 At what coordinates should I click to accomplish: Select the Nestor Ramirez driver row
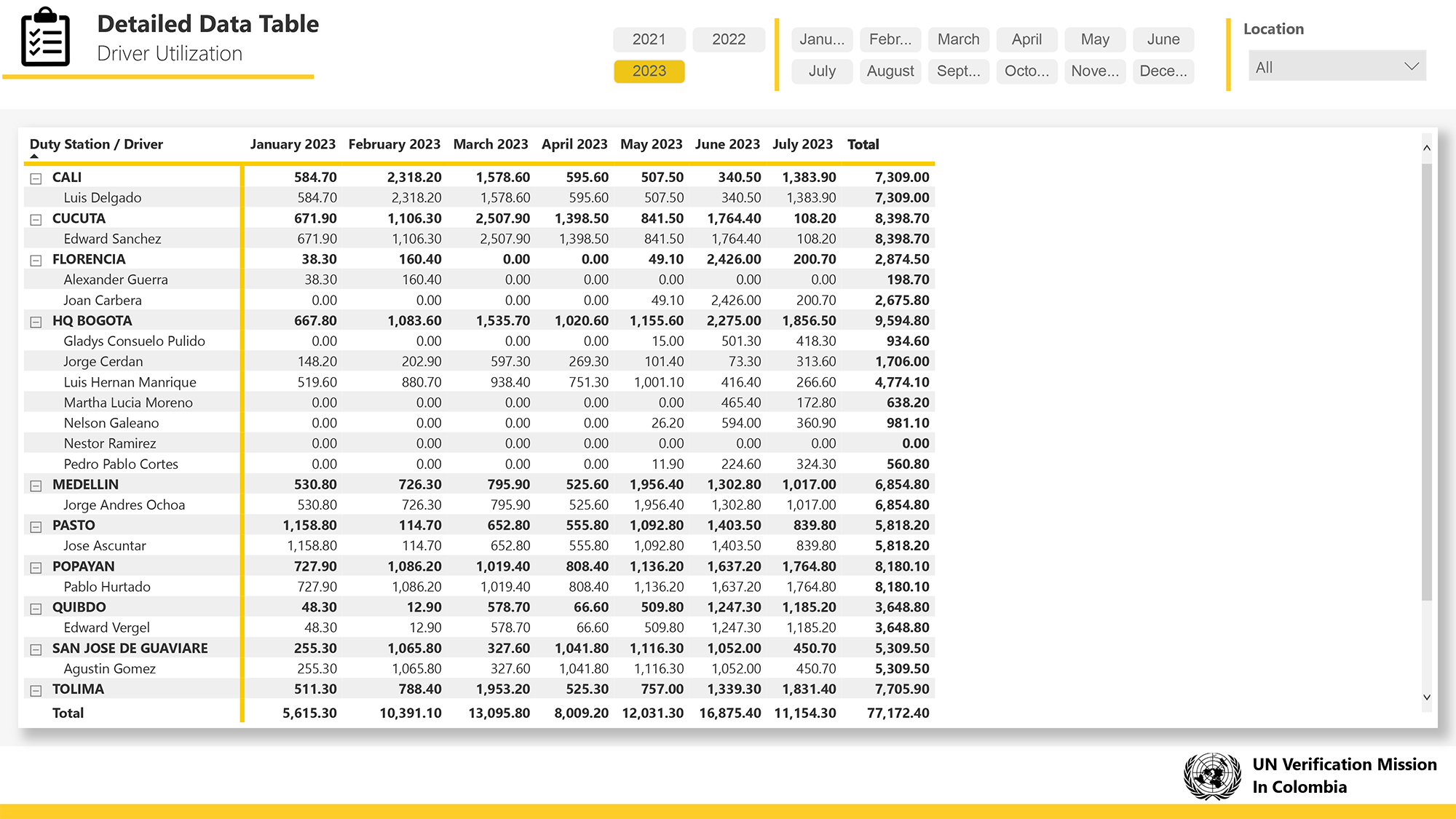coord(479,443)
